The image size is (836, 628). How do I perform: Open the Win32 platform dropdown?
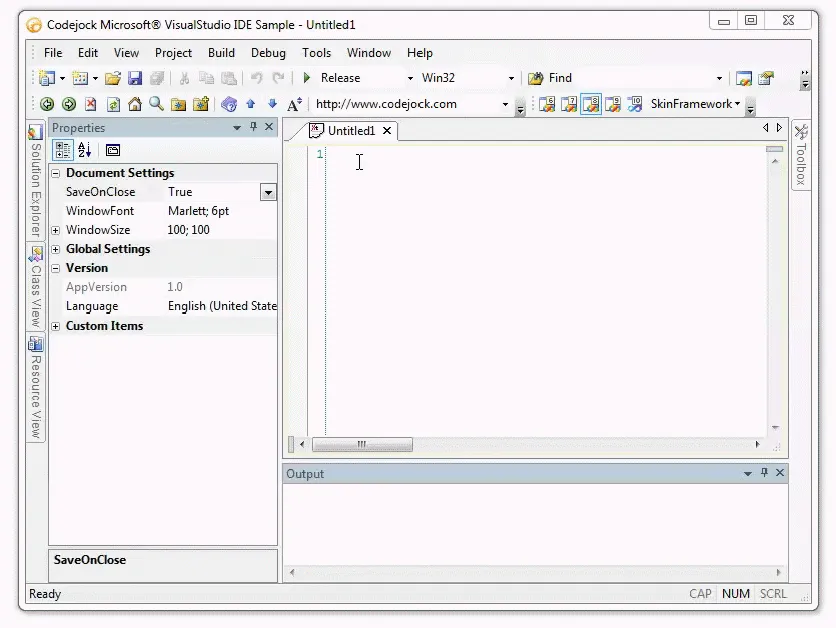[511, 78]
